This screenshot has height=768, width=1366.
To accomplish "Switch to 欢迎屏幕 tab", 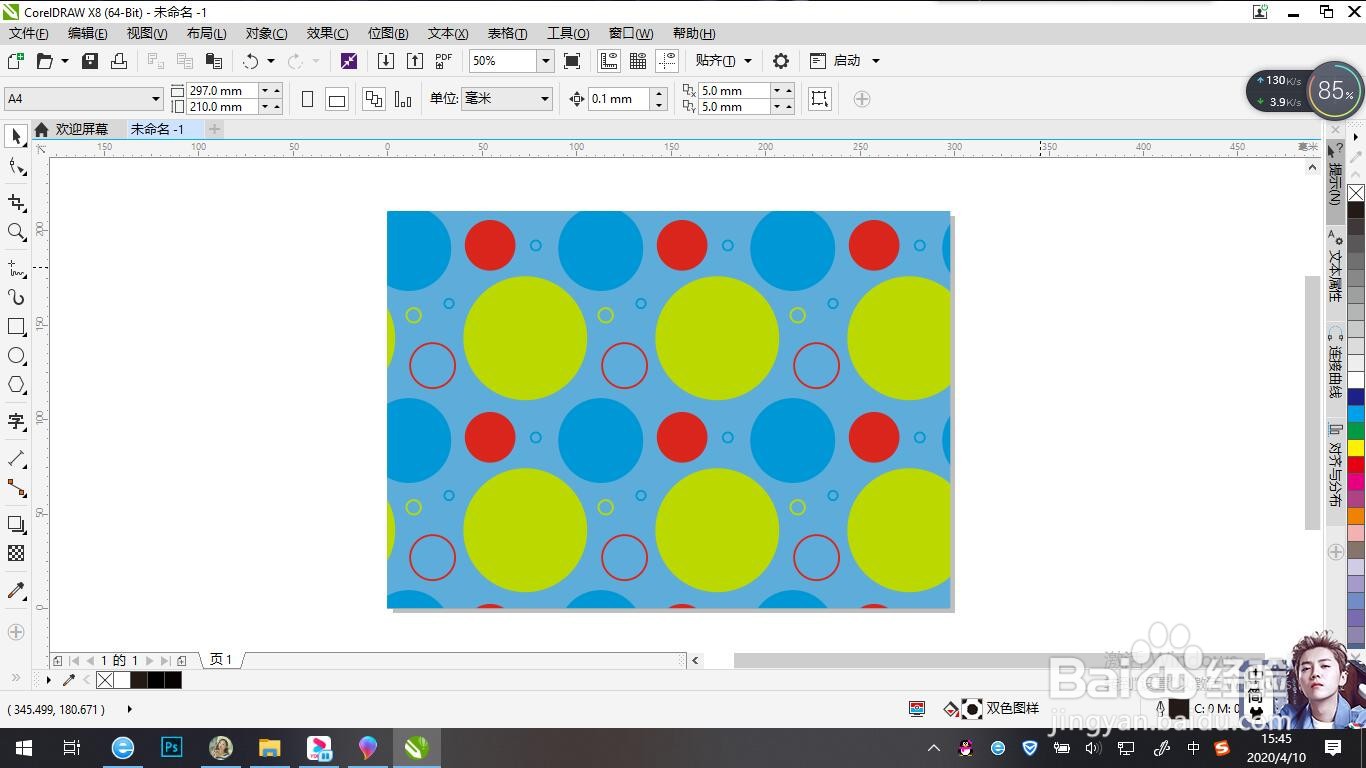I will pyautogui.click(x=82, y=130).
